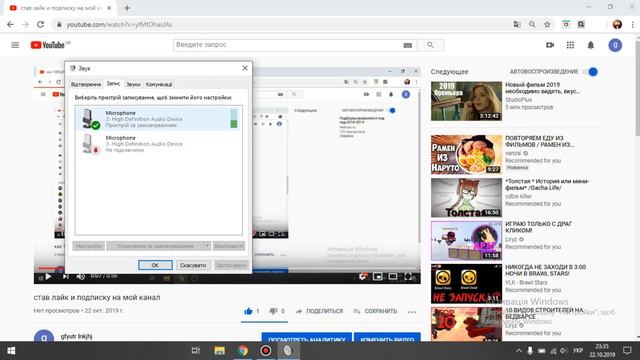640x360 pixels.
Task: Open the YouTube hamburger guide menu
Action: [x=15, y=45]
